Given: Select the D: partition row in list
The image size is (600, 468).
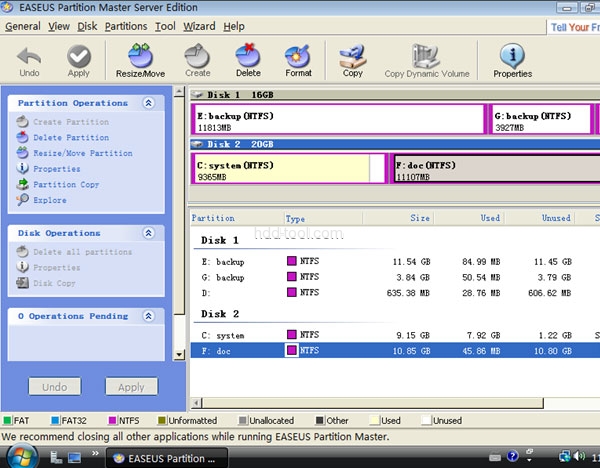Looking at the screenshot, I should coord(395,293).
